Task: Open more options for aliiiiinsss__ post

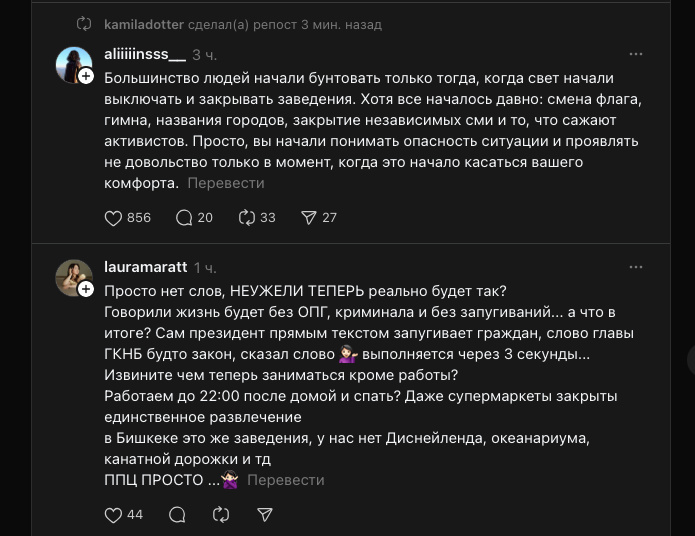Action: coord(636,54)
